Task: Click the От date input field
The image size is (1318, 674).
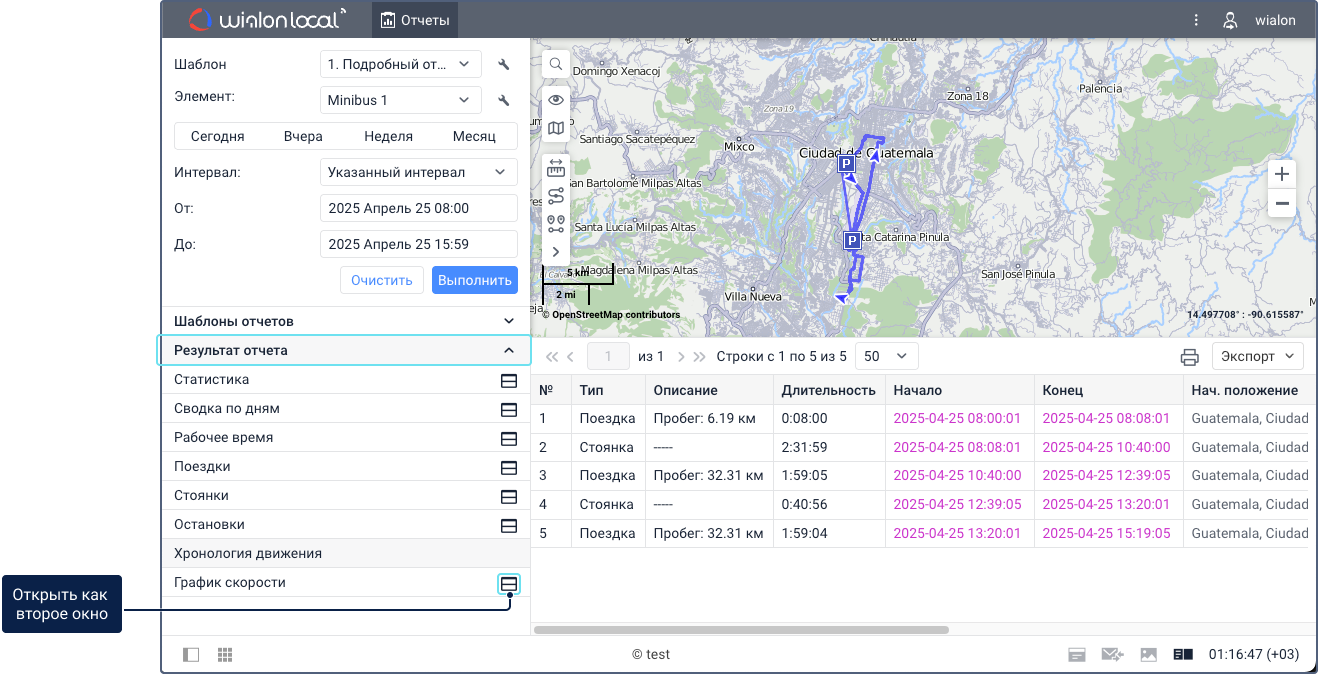Action: coord(418,208)
